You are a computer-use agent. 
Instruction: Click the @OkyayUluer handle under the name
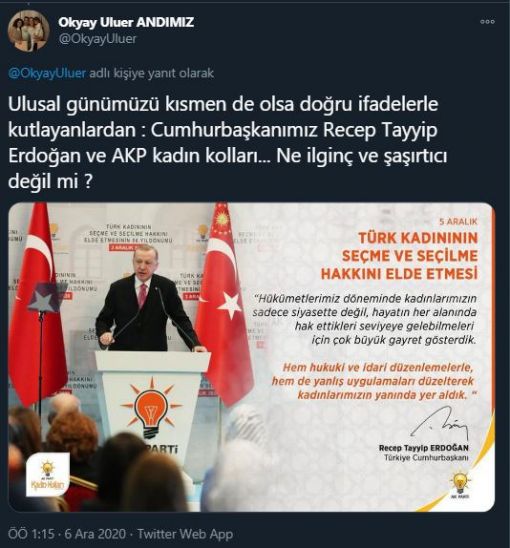pyautogui.click(x=98, y=39)
